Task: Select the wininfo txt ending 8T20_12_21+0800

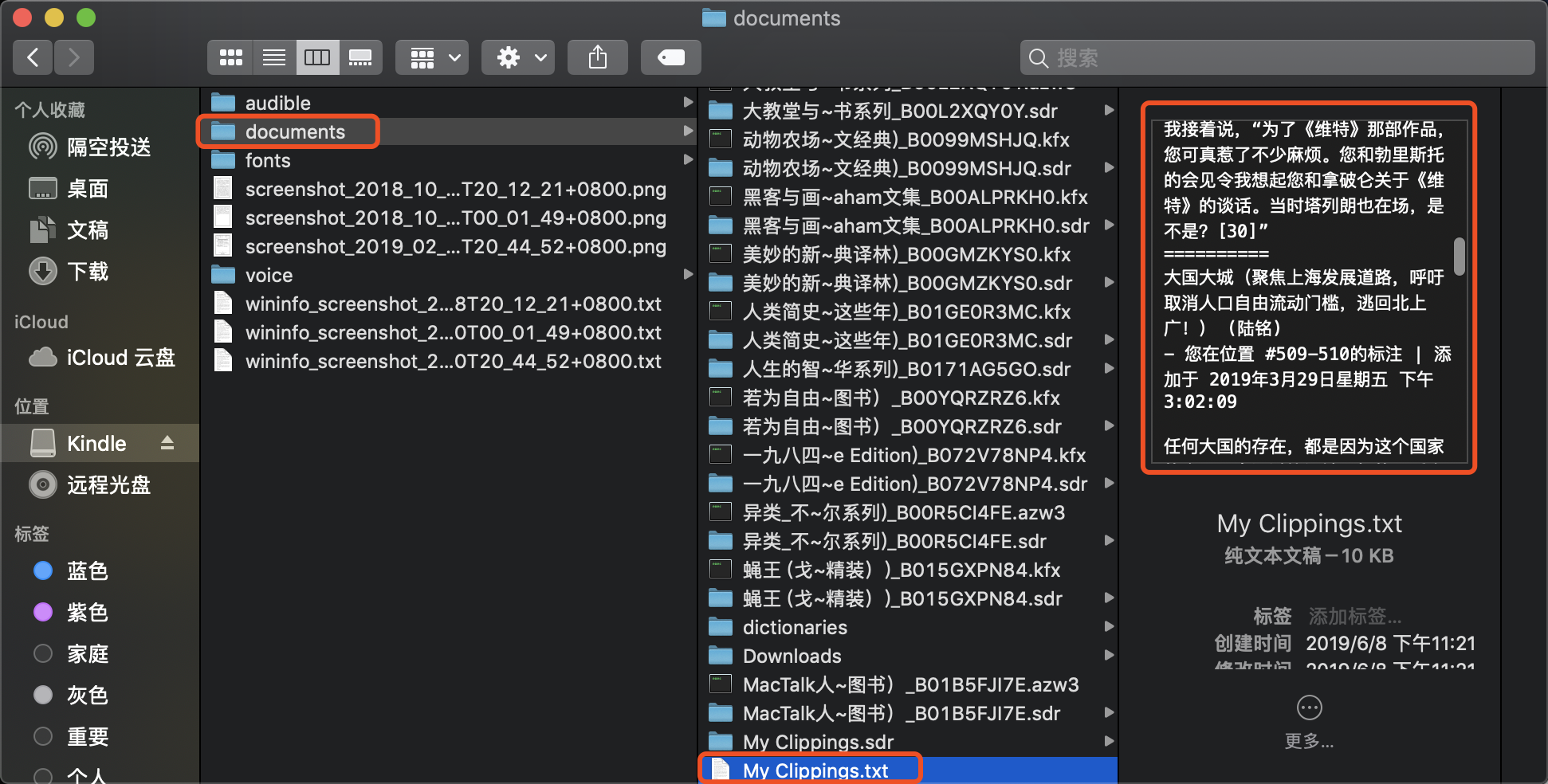Action: point(447,304)
